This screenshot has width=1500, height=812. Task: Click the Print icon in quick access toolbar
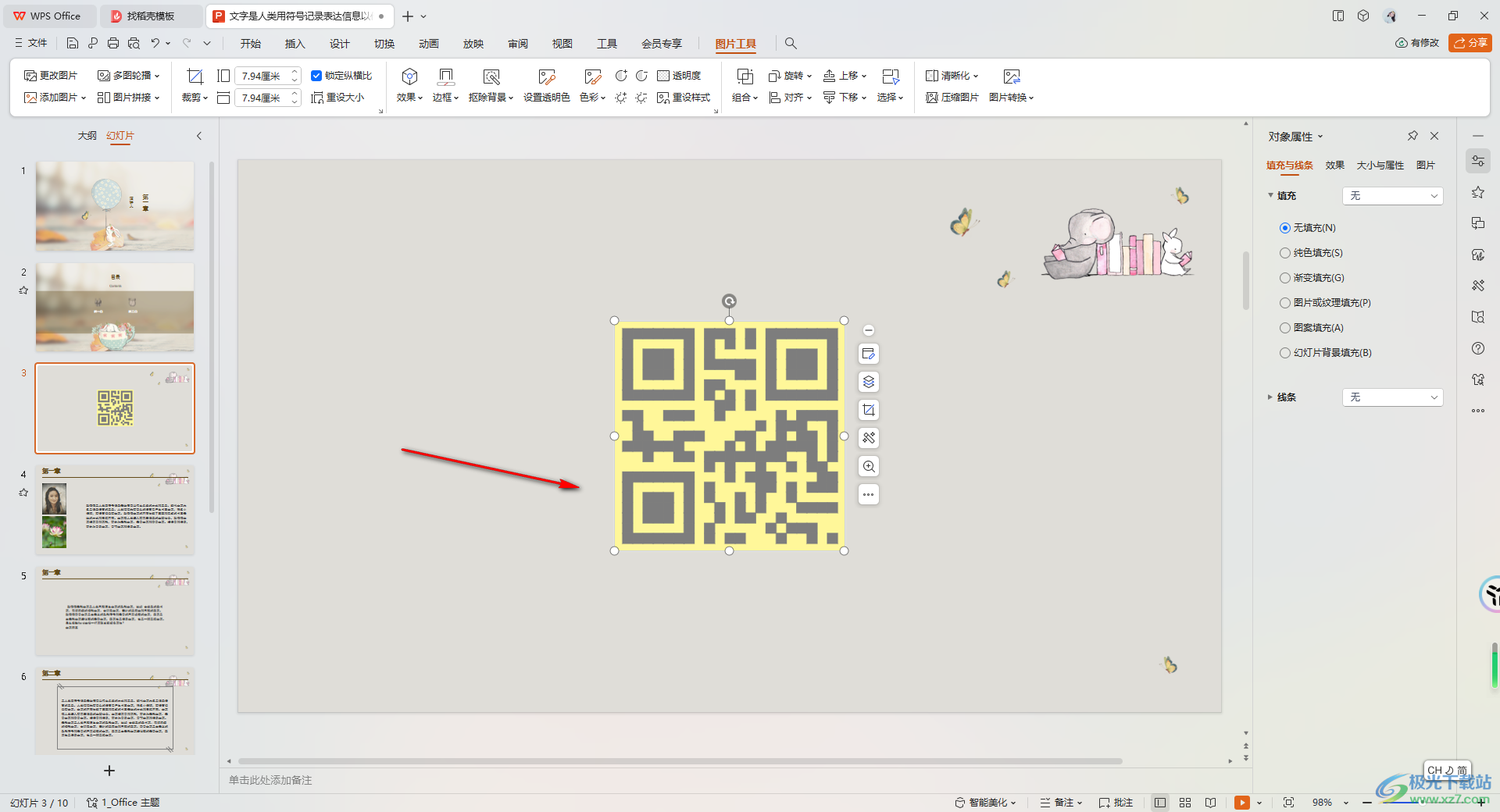click(x=113, y=43)
